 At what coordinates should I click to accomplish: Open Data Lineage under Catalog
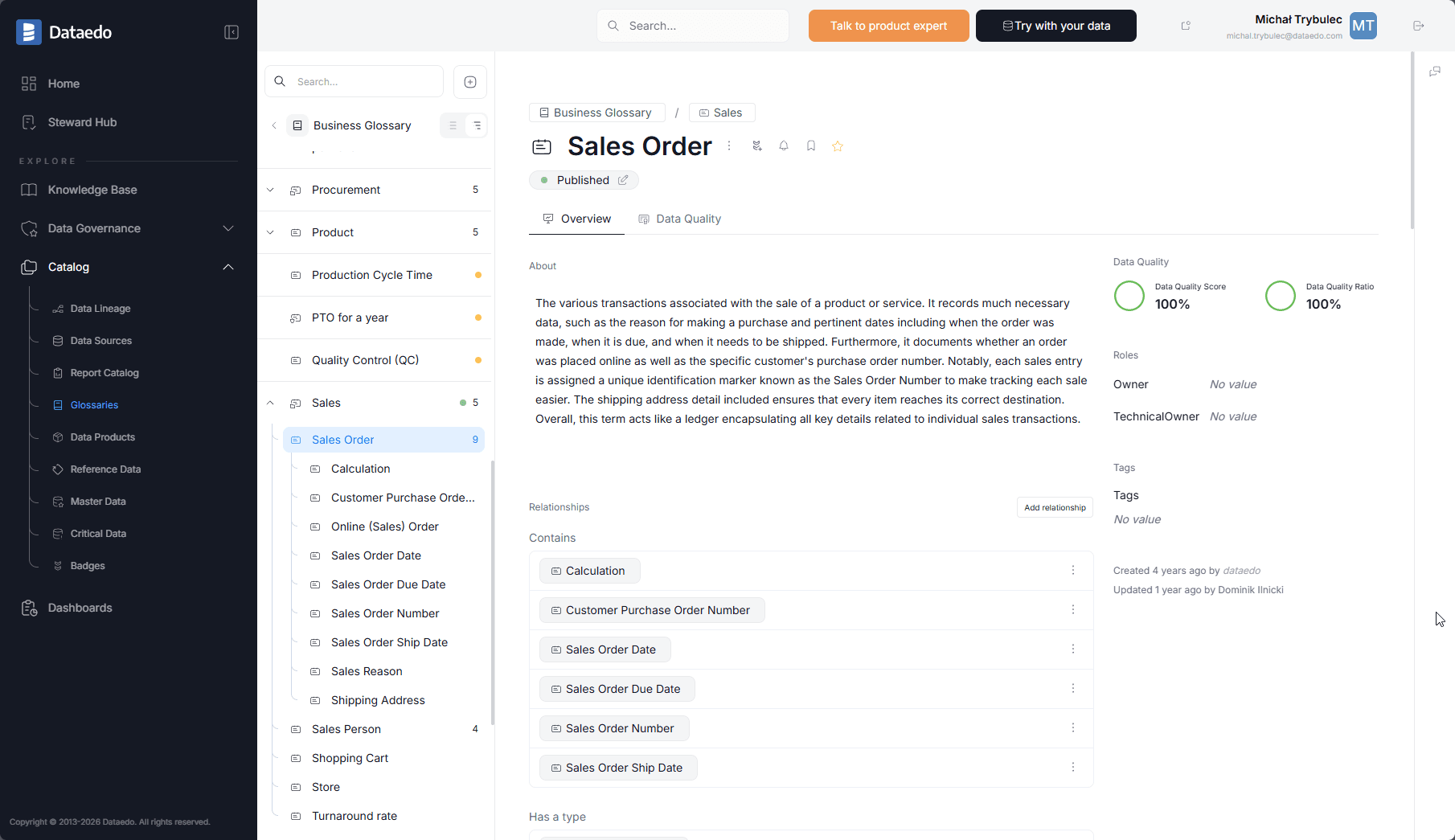pos(100,309)
